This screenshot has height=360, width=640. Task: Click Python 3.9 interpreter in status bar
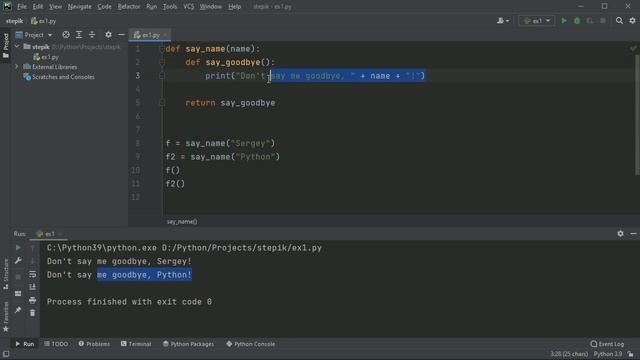(x=608, y=354)
